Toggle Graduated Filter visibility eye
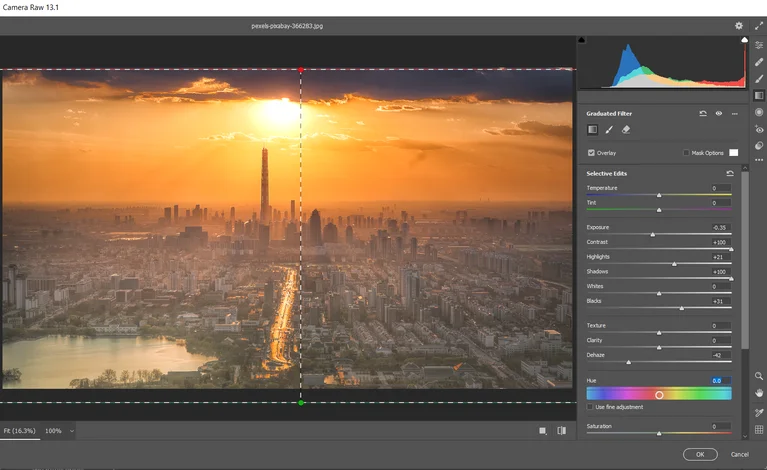The image size is (767, 470). click(718, 114)
